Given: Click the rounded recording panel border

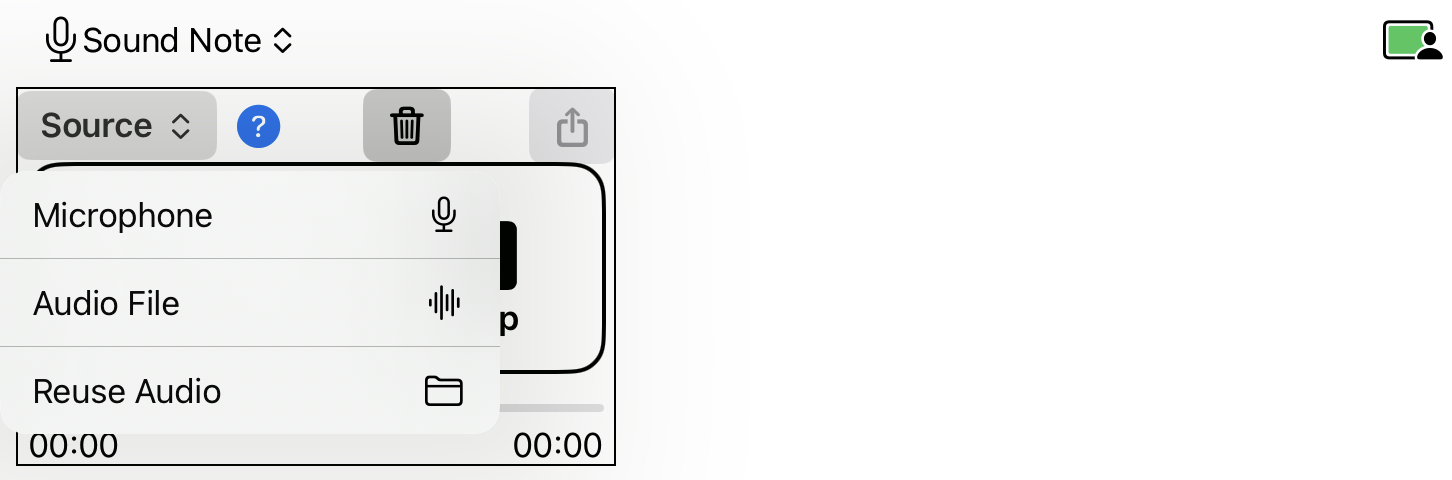Looking at the screenshot, I should [604, 270].
